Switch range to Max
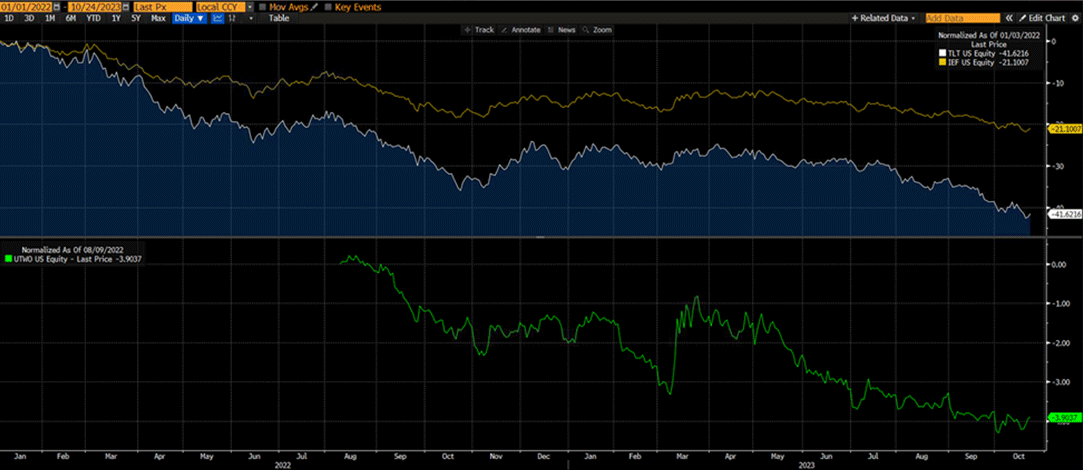 [x=158, y=18]
